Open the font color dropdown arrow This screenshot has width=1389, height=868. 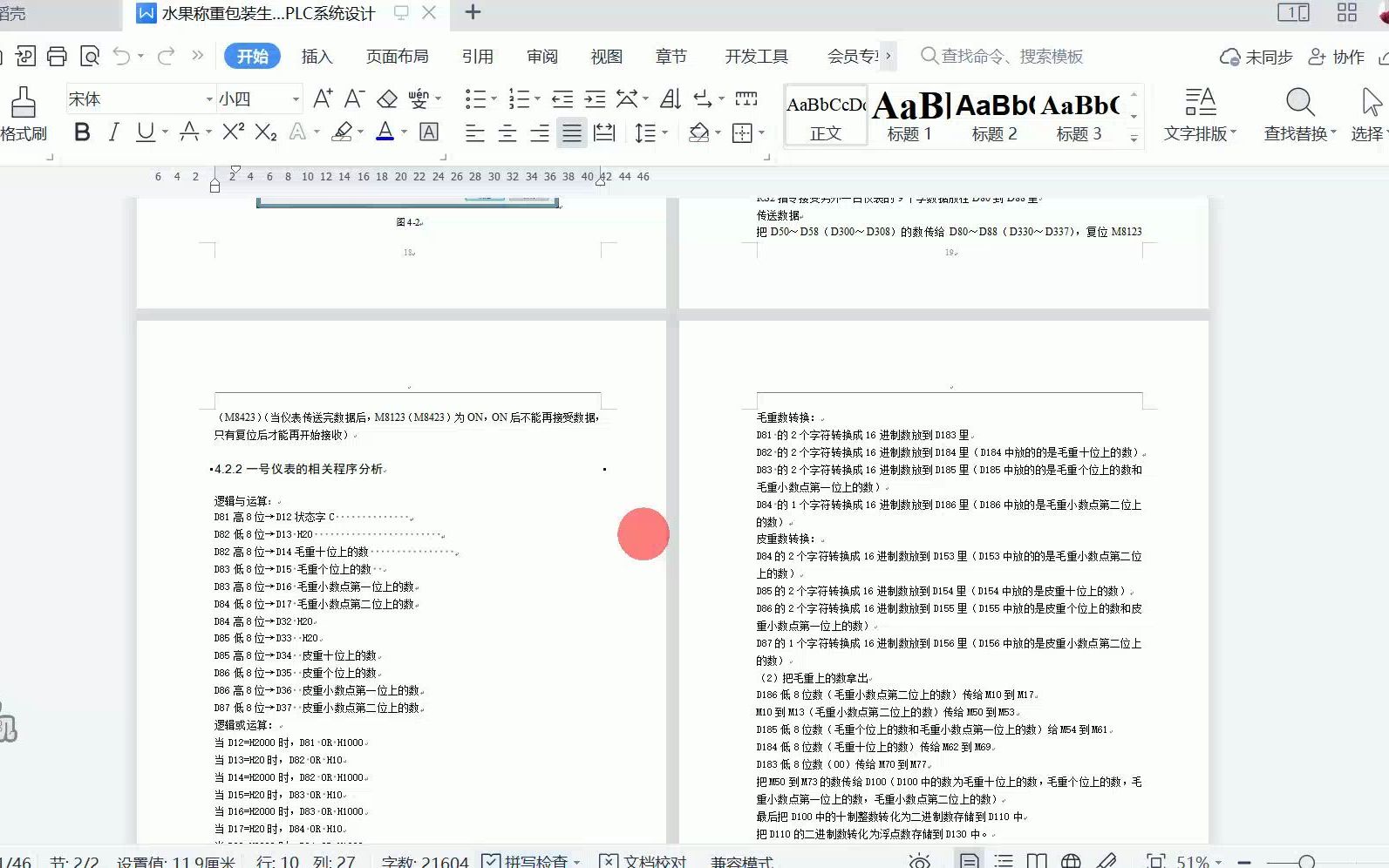[x=404, y=132]
